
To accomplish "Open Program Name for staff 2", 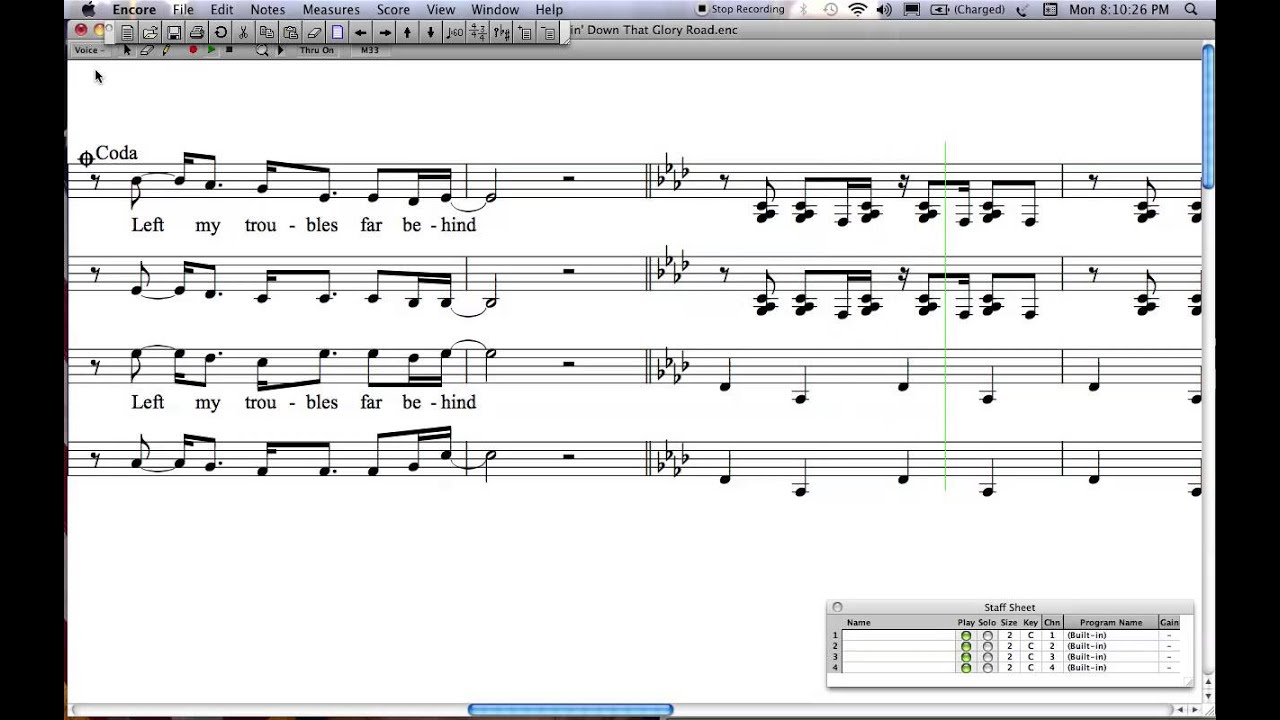I will tap(1110, 646).
